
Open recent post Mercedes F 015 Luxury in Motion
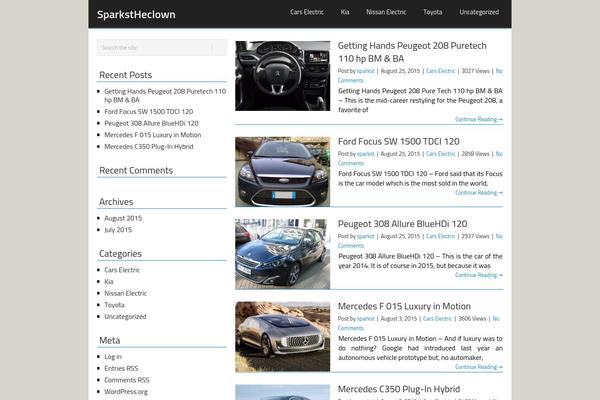153,135
